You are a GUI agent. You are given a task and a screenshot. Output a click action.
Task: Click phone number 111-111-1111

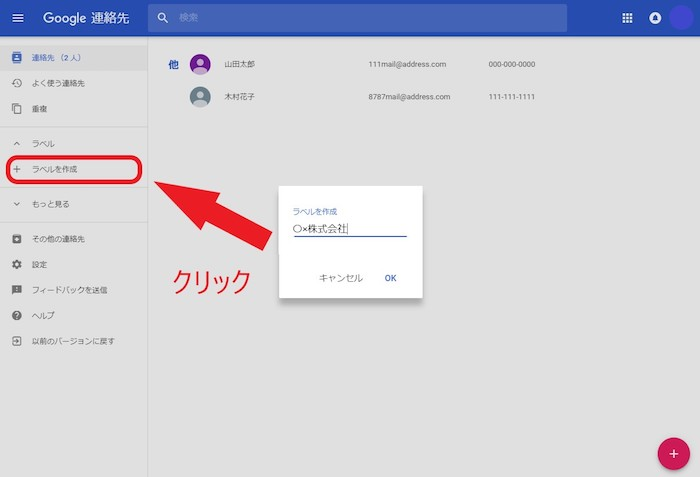(512, 96)
